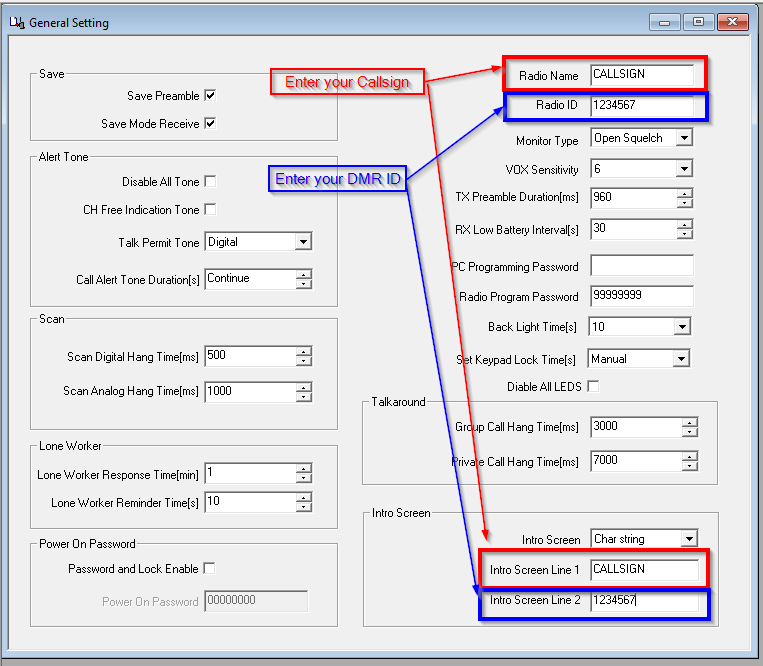The image size is (763, 666).
Task: Check the Diable All LEDS box
Action: click(x=593, y=386)
